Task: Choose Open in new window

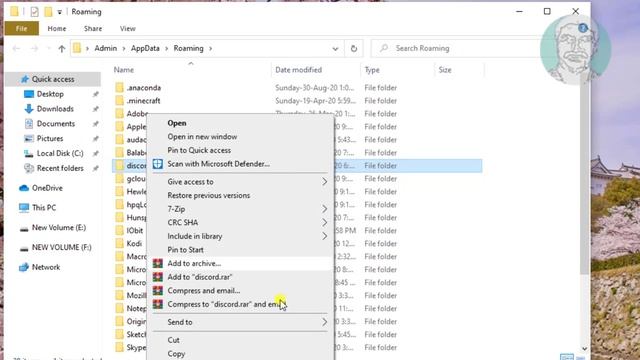Action: pyautogui.click(x=202, y=137)
